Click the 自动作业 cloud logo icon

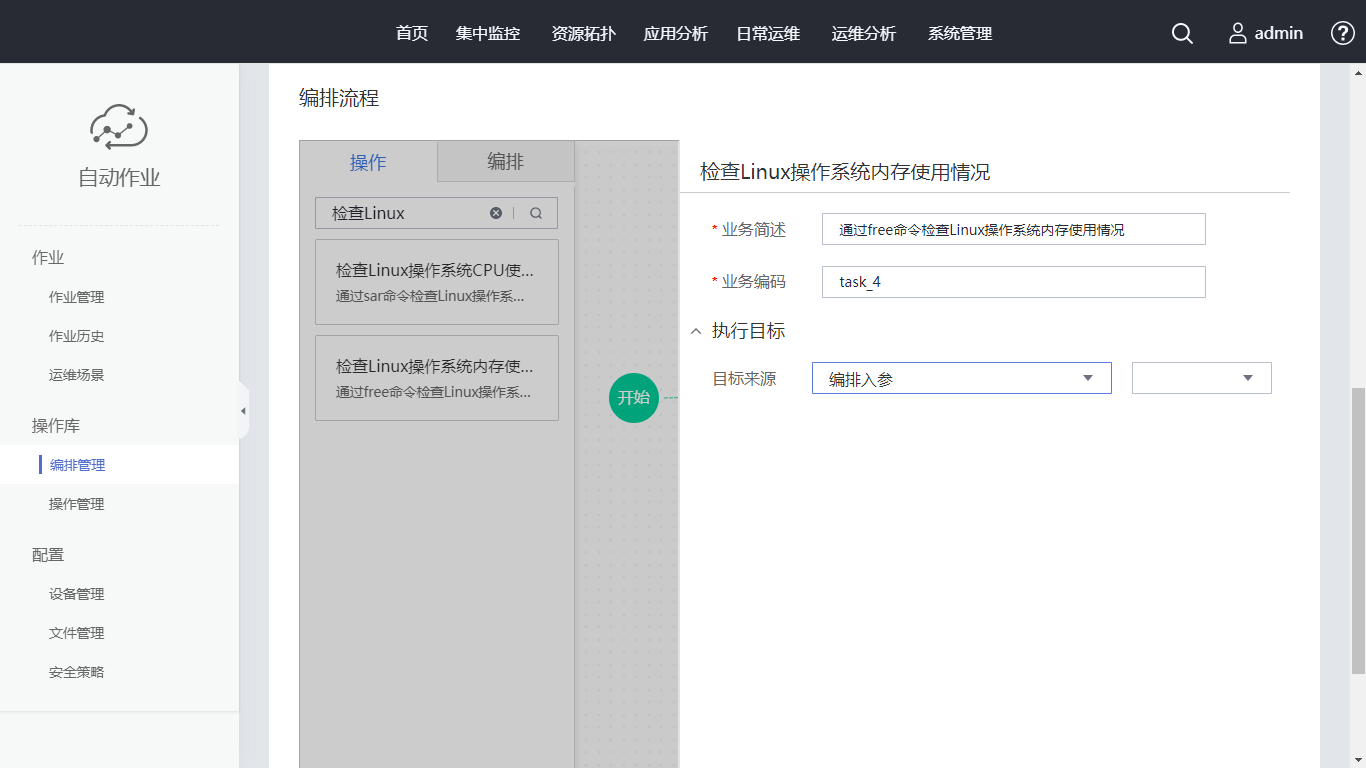point(119,127)
